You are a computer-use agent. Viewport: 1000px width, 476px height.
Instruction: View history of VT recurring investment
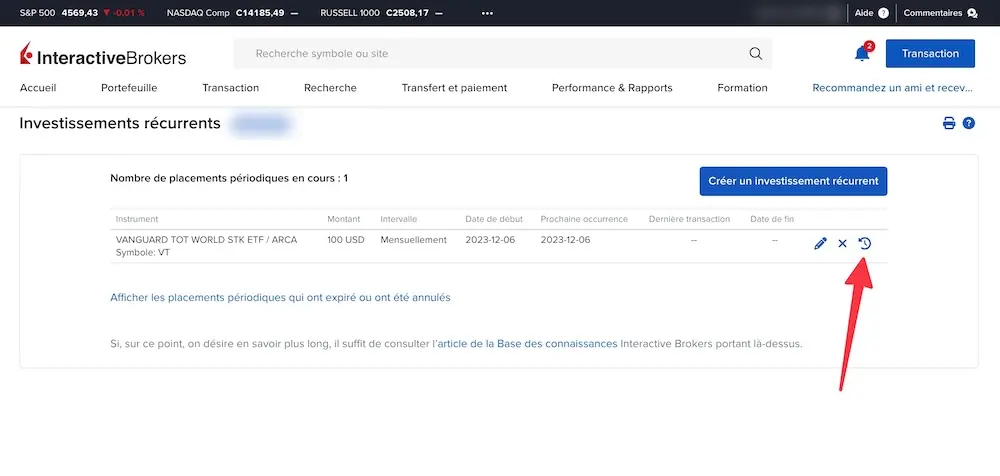(865, 243)
